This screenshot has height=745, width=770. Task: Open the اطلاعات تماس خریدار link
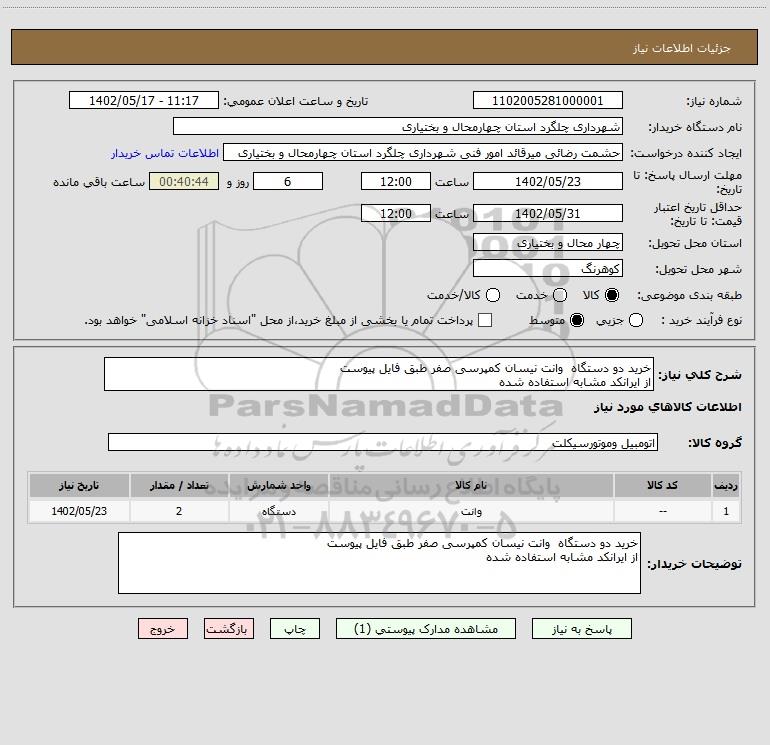click(165, 153)
